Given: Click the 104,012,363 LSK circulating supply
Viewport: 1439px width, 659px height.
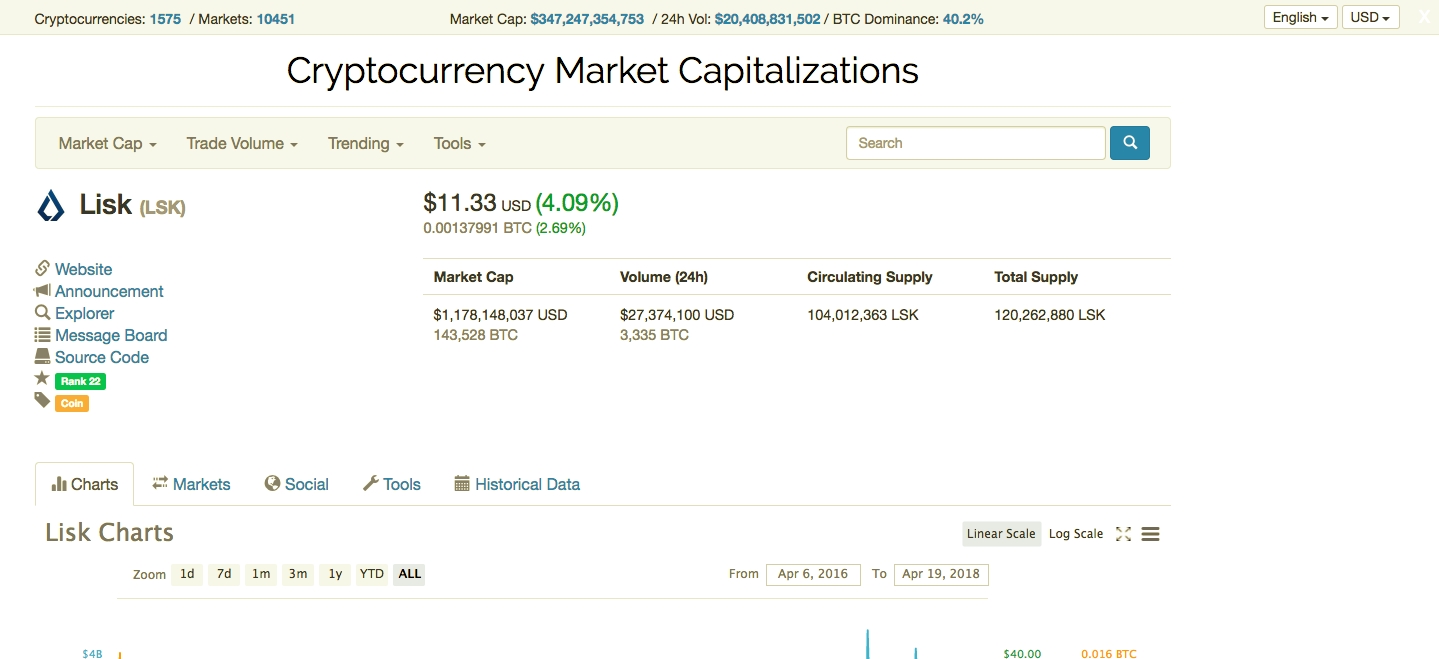Looking at the screenshot, I should point(863,315).
